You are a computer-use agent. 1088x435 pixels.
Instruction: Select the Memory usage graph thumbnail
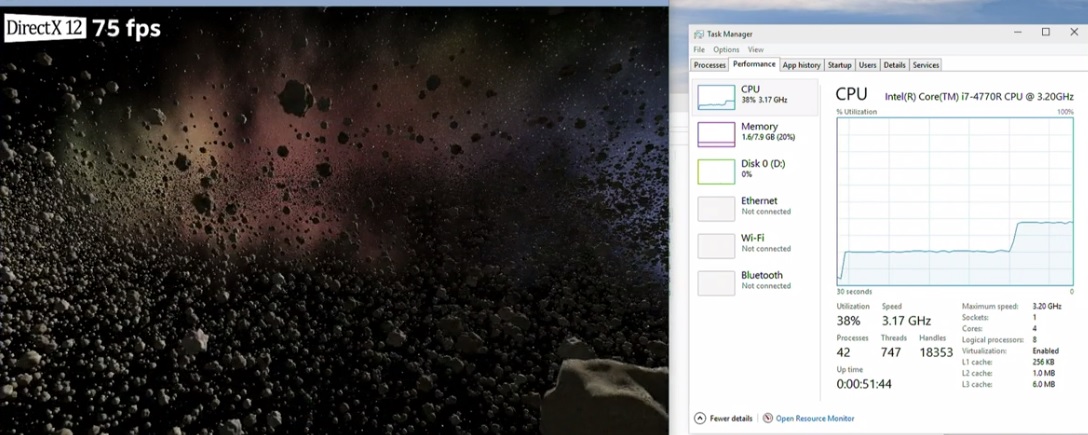pyautogui.click(x=716, y=133)
